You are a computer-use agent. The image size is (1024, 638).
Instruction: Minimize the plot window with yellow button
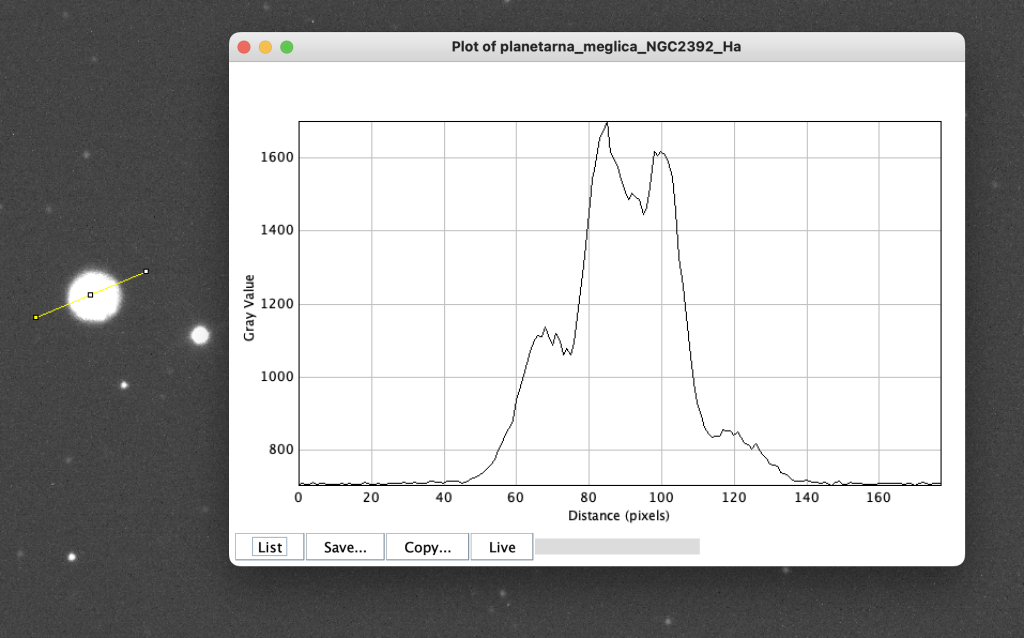click(x=265, y=47)
